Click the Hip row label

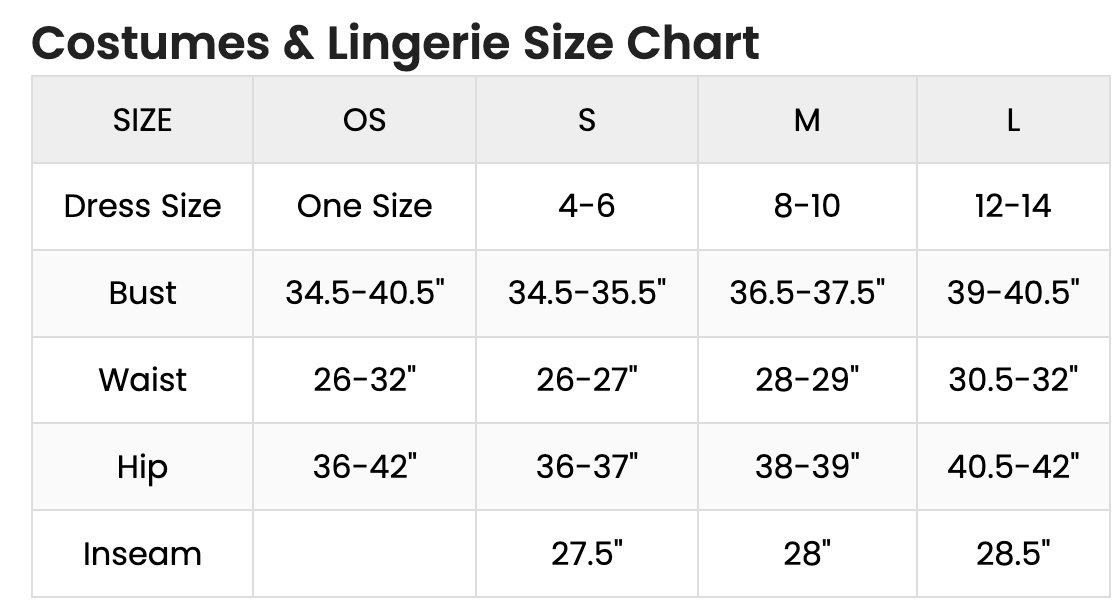tap(142, 467)
